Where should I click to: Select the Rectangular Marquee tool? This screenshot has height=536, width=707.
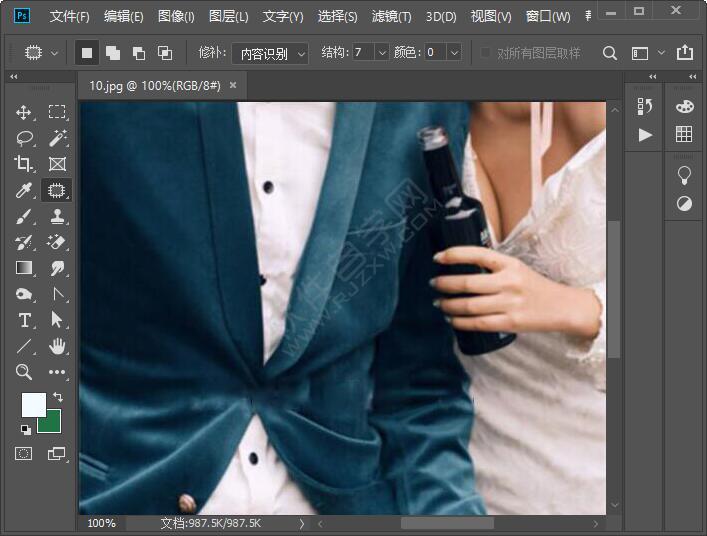pos(57,112)
